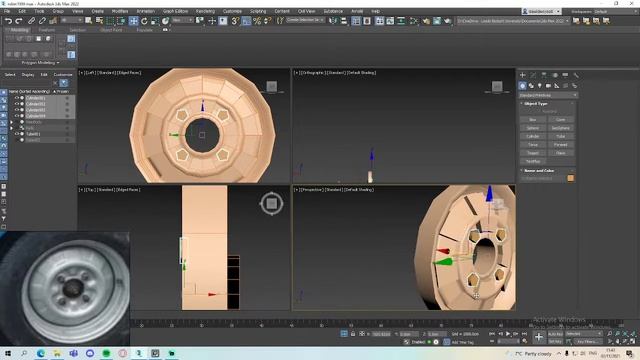Click the Align tool icon

[x=344, y=21]
